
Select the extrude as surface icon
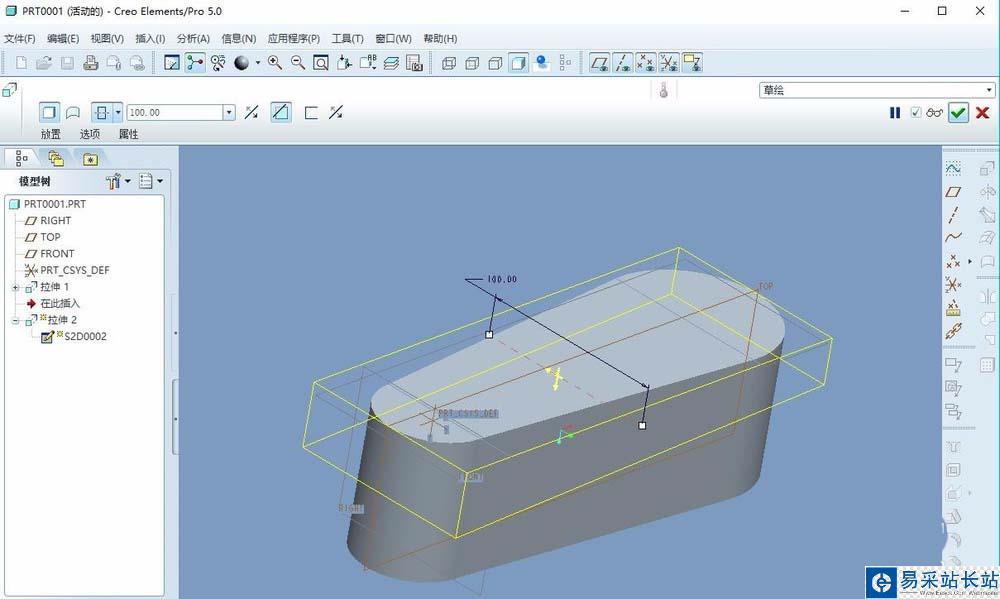point(73,113)
